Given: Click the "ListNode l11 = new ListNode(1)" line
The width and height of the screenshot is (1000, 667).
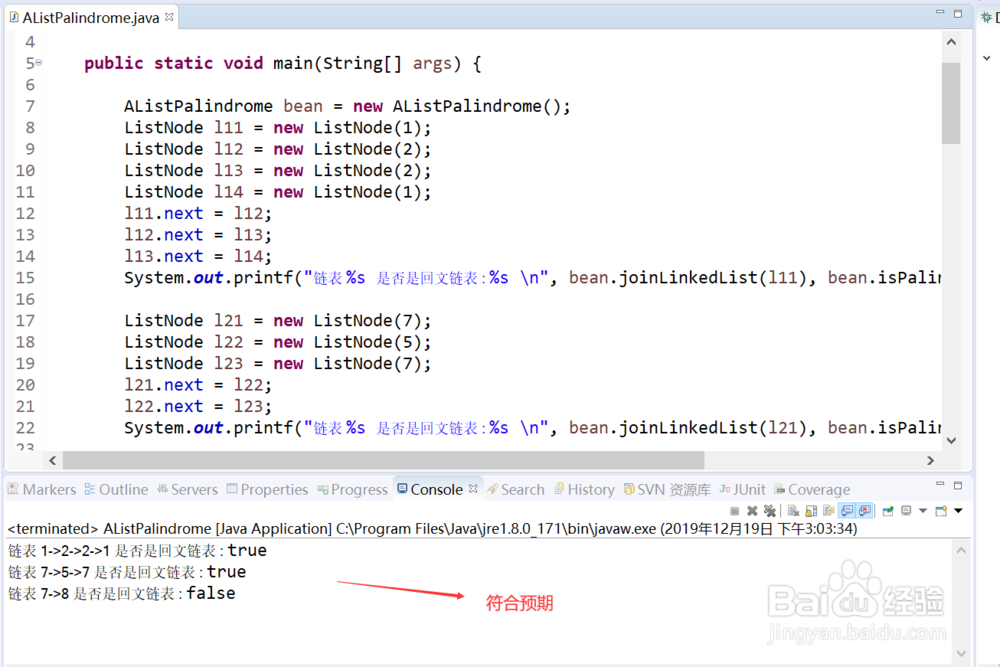Looking at the screenshot, I should pos(277,128).
